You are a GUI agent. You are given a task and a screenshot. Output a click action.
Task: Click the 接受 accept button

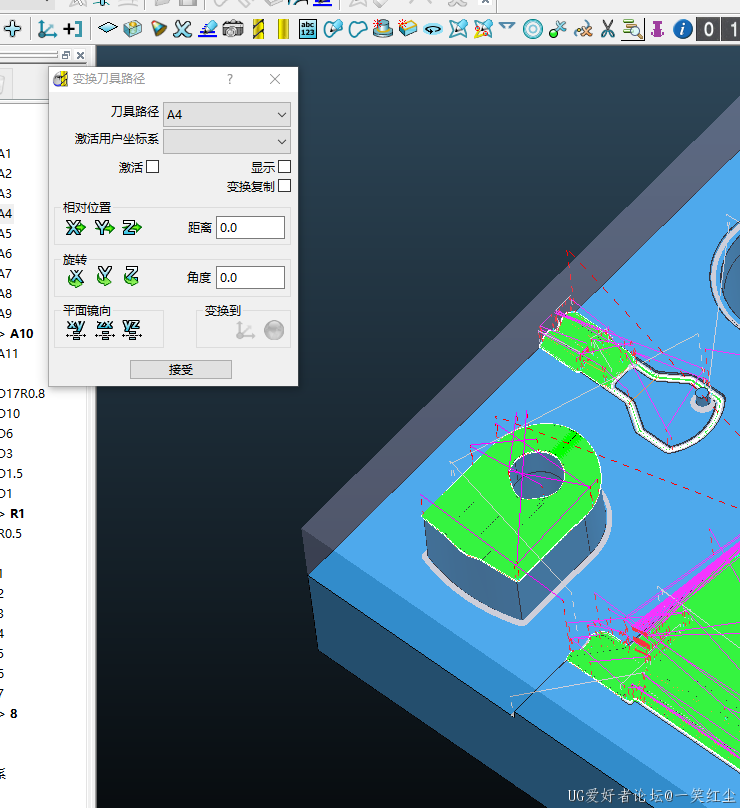[x=181, y=369]
